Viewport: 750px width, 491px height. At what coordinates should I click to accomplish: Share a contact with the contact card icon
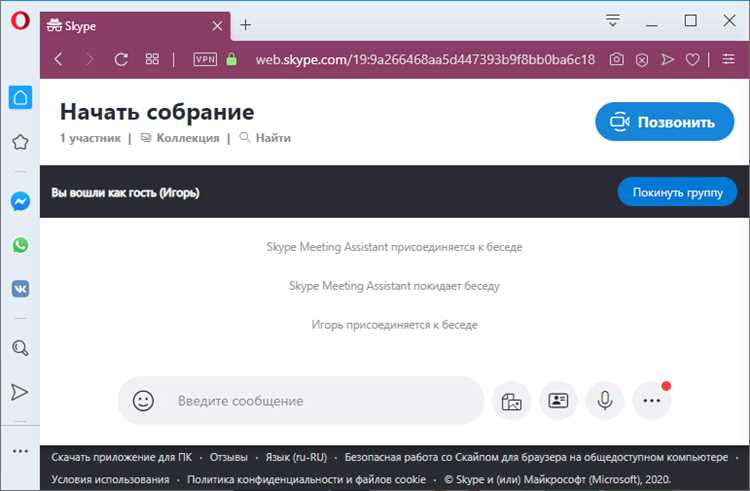(x=558, y=401)
